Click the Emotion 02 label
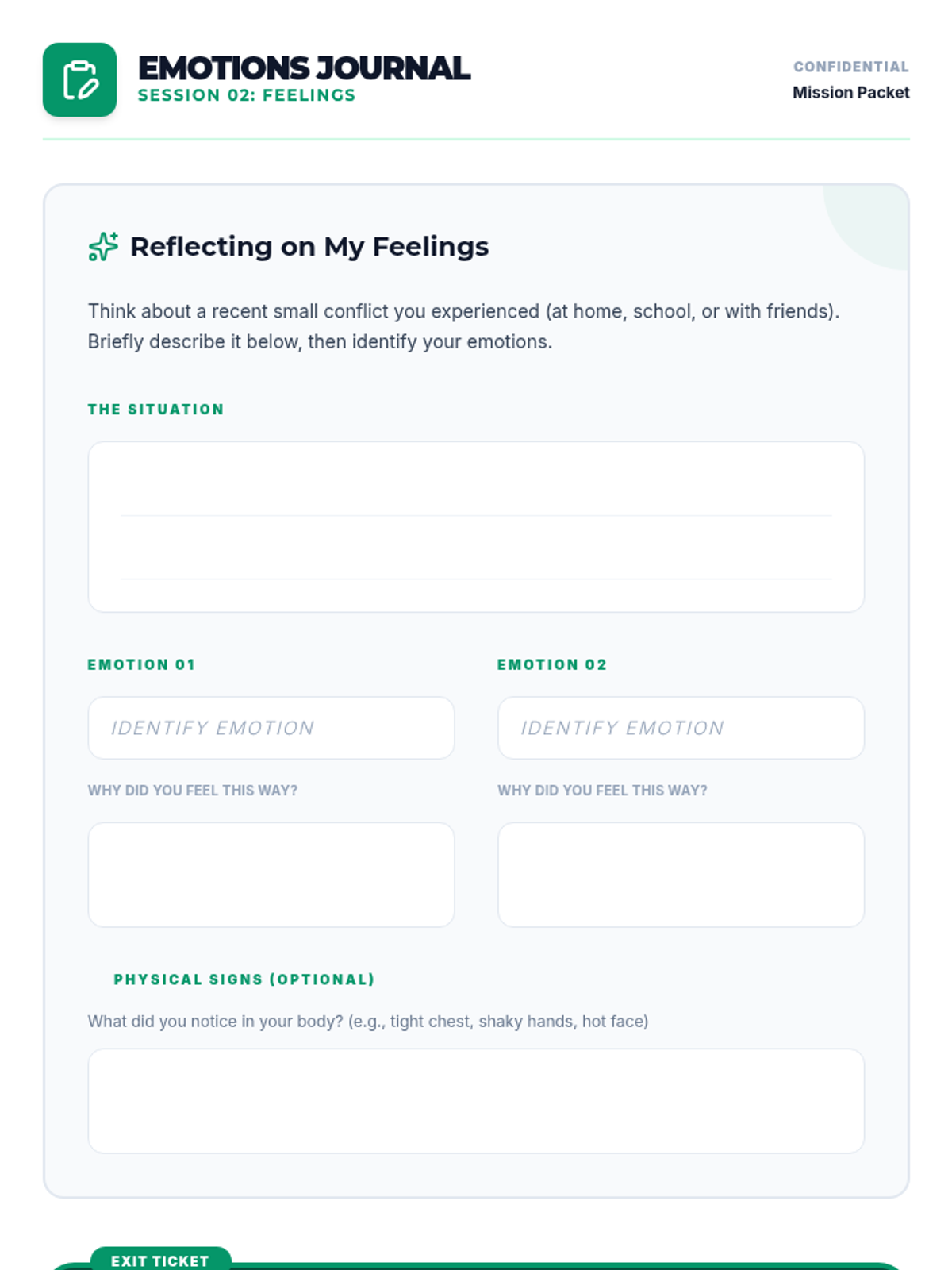The image size is (952, 1270). (552, 664)
